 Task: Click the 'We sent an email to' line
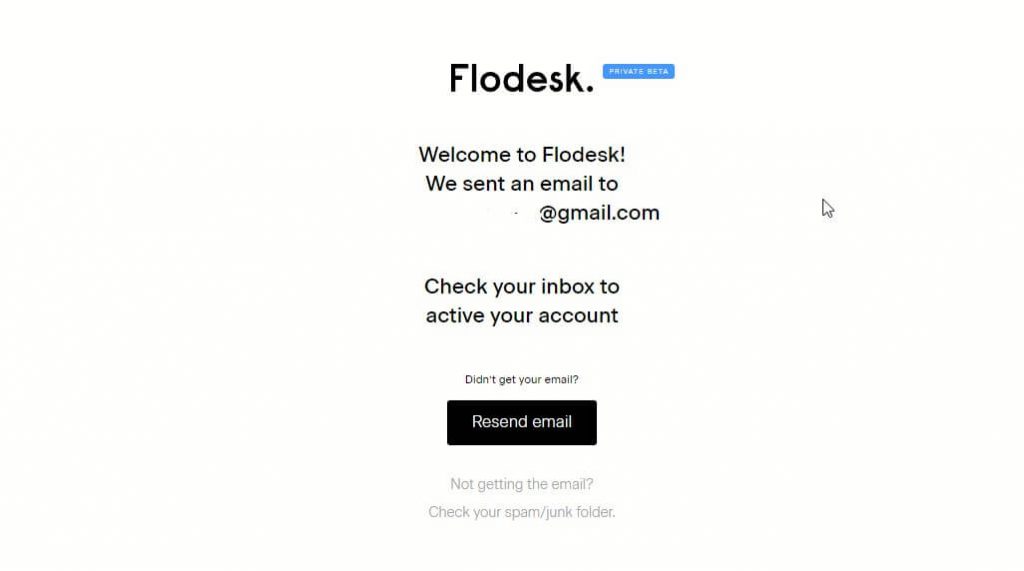coord(522,184)
